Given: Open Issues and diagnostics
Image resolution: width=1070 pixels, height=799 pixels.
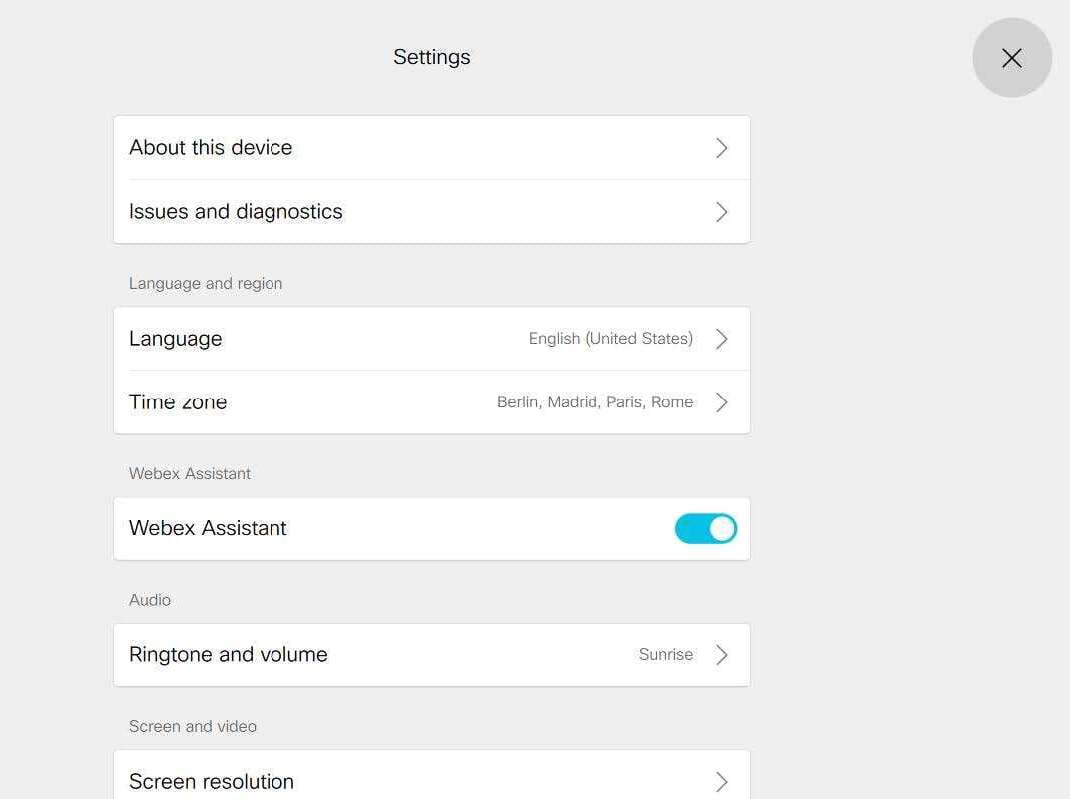Looking at the screenshot, I should coord(431,212).
